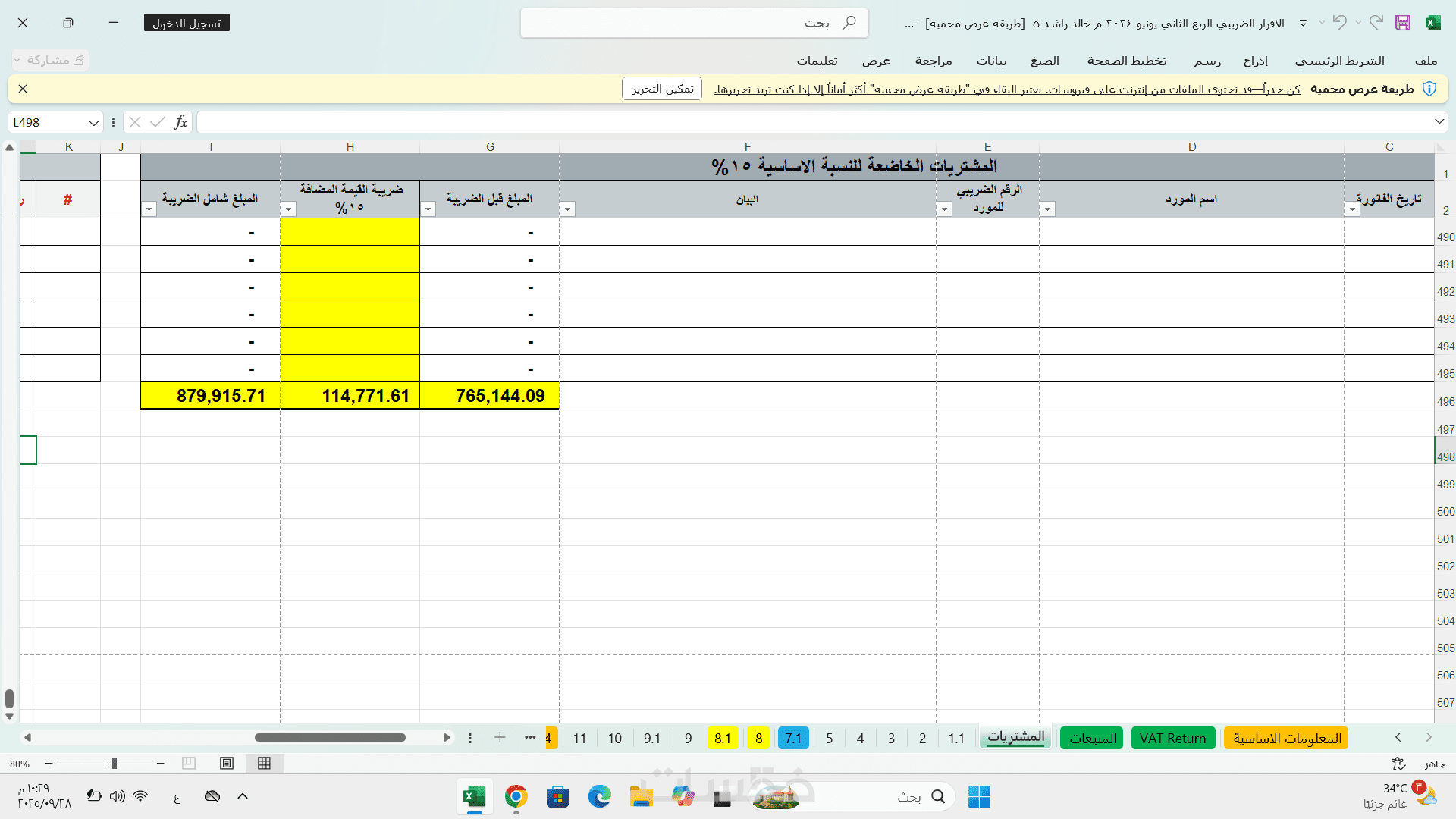This screenshot has width=1456, height=819.
Task: Open filter dropdown for supplier name column
Action: pyautogui.click(x=1047, y=209)
